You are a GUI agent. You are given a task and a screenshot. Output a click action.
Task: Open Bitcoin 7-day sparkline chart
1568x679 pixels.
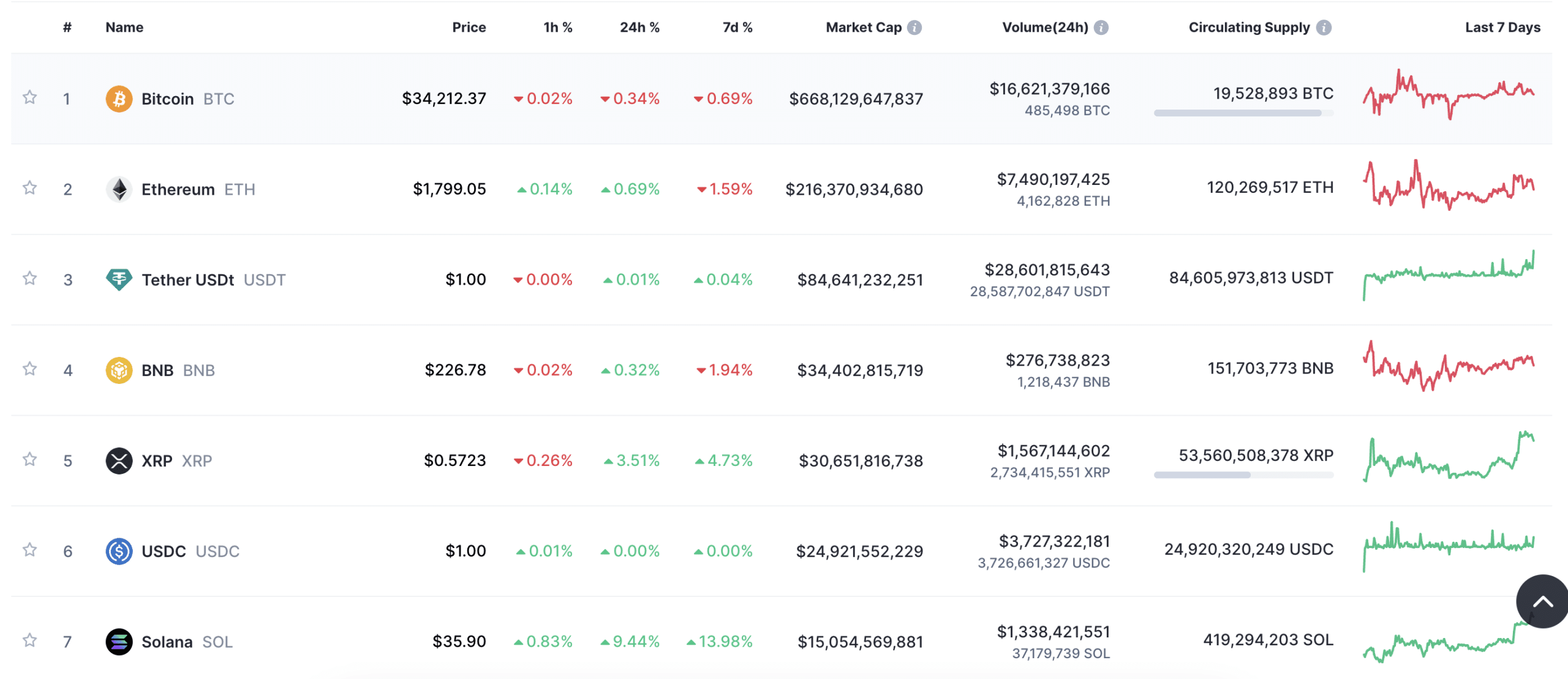(x=1449, y=94)
